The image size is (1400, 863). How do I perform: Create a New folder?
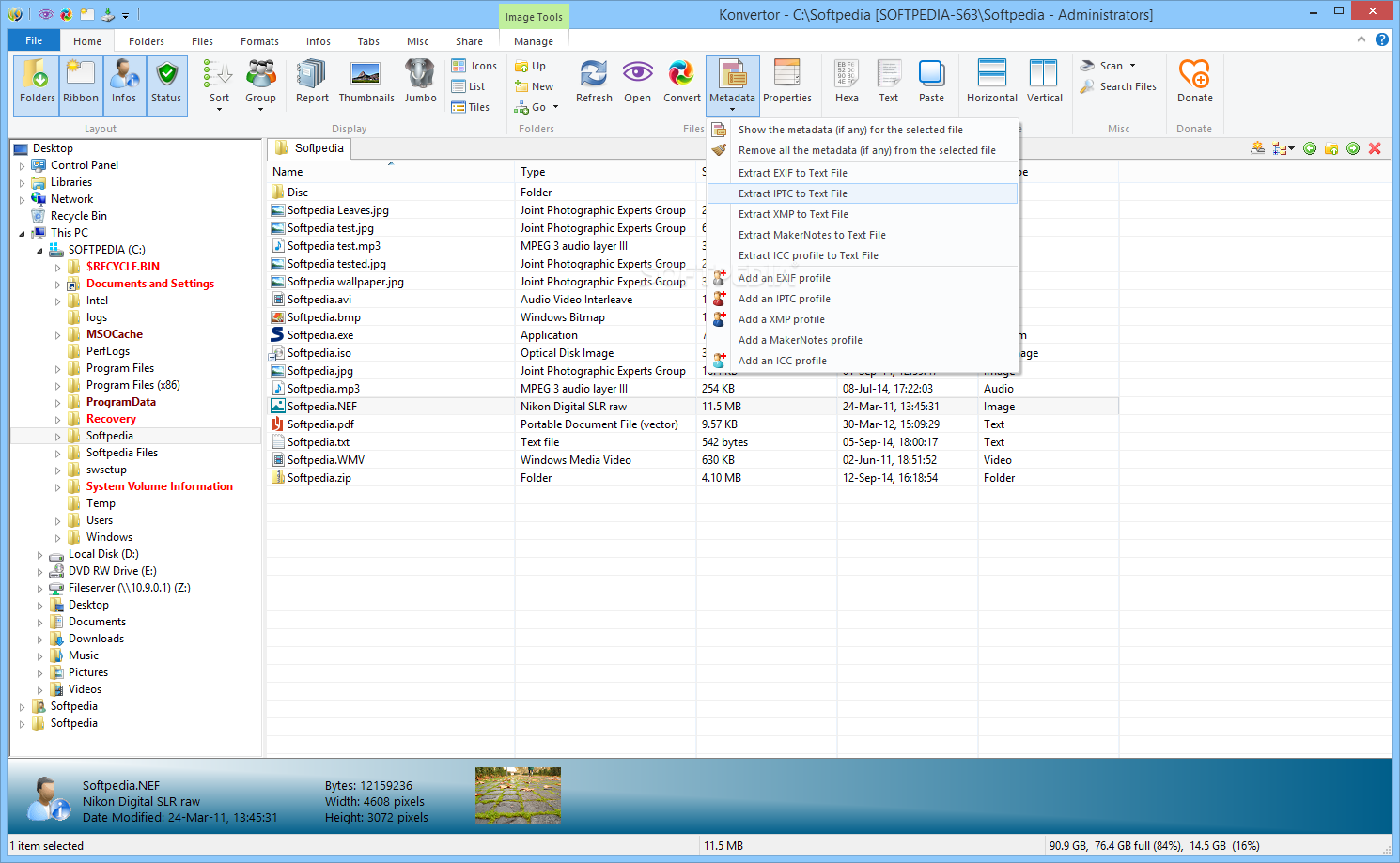coord(535,86)
